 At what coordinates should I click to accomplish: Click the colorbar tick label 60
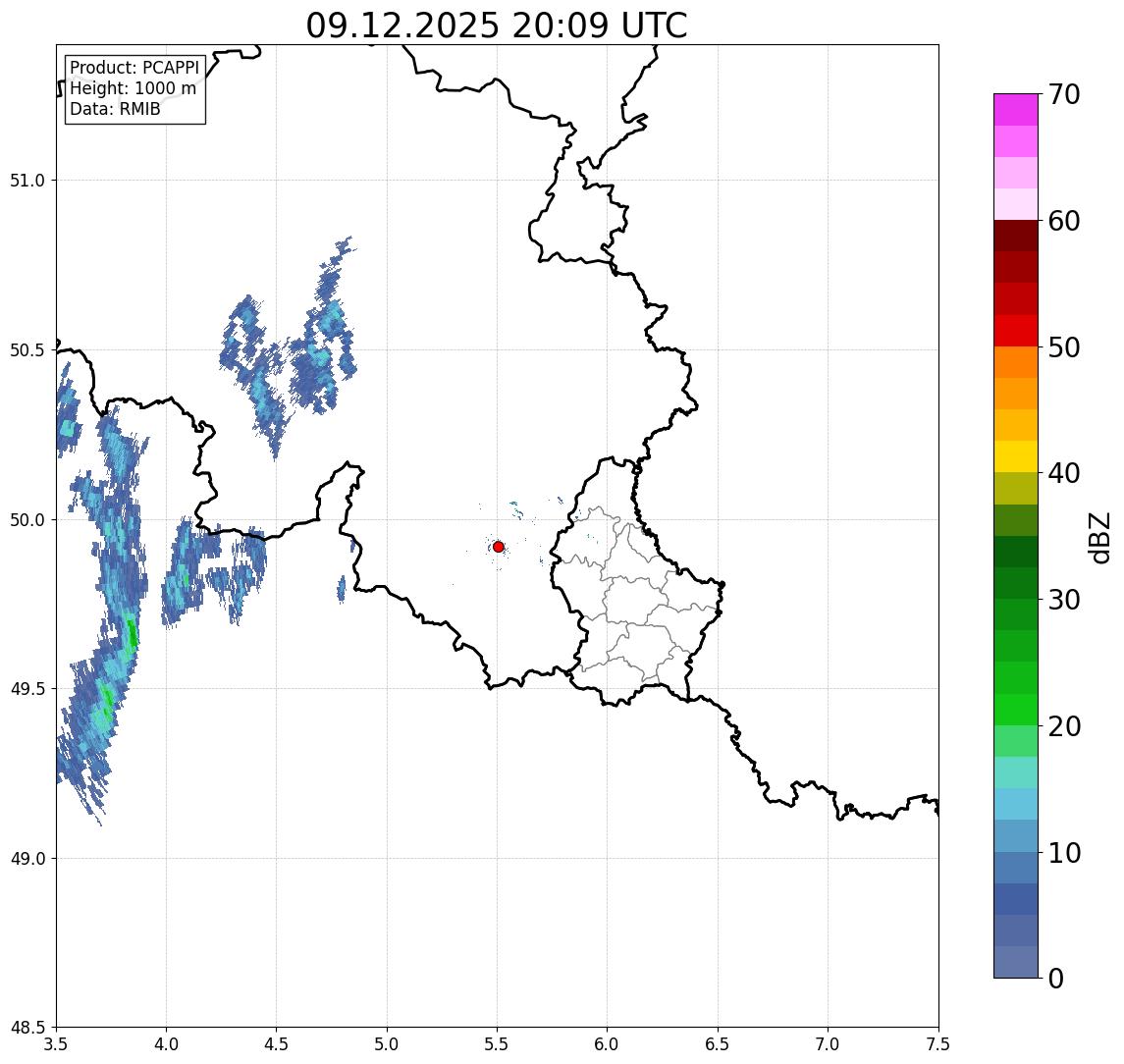(1064, 221)
